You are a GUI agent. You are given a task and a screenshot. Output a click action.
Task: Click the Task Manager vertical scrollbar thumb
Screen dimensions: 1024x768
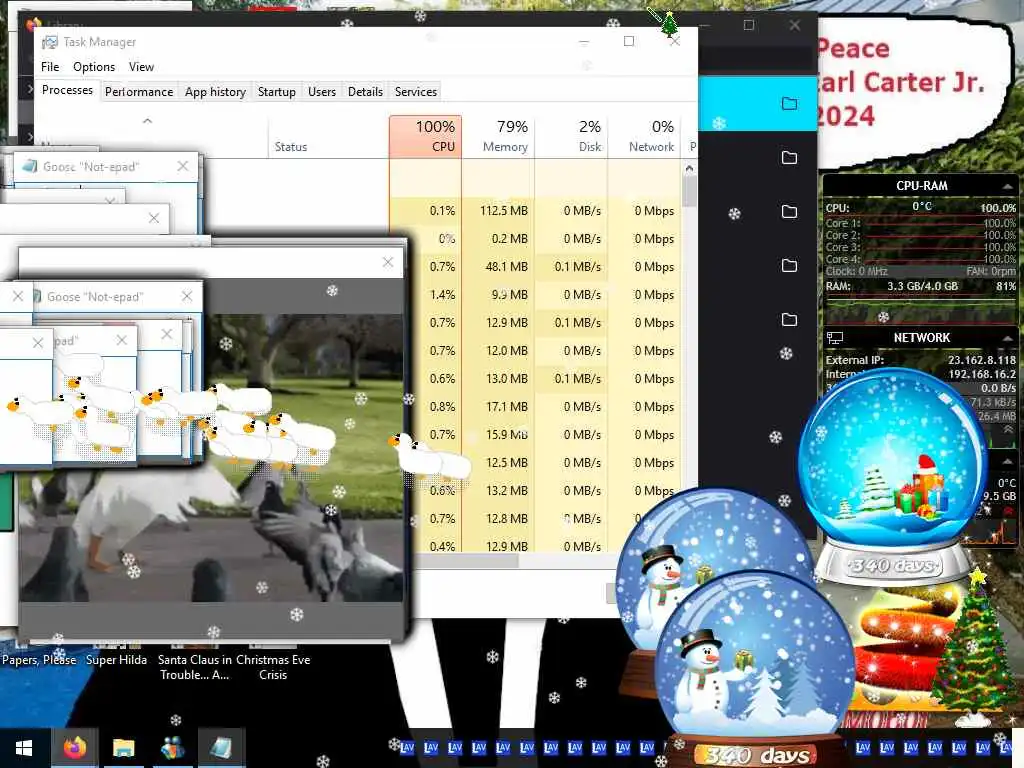(x=689, y=191)
